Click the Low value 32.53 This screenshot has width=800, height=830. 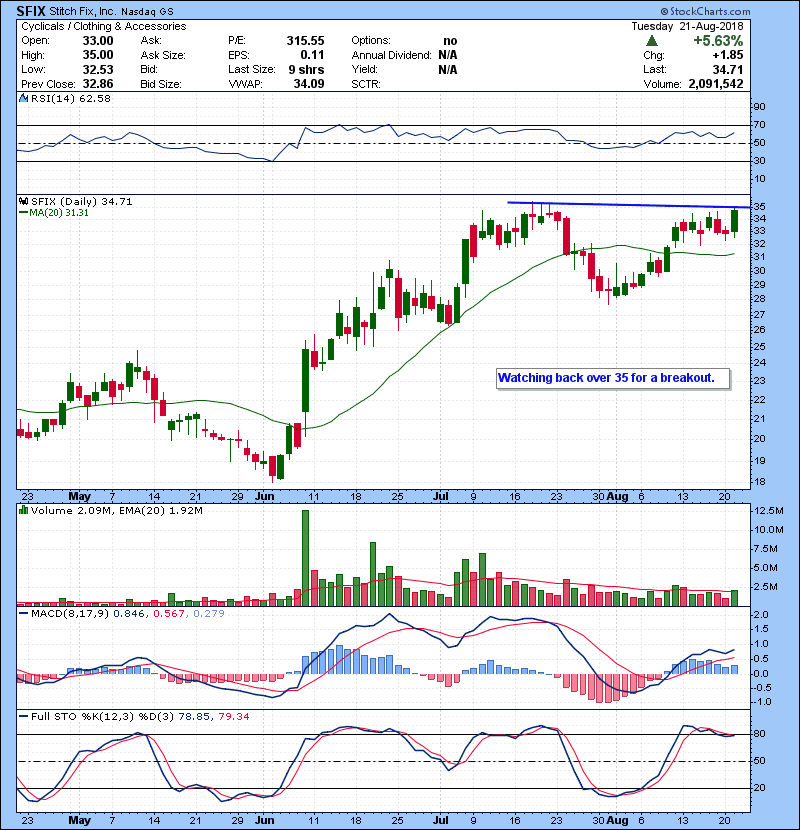coord(98,69)
